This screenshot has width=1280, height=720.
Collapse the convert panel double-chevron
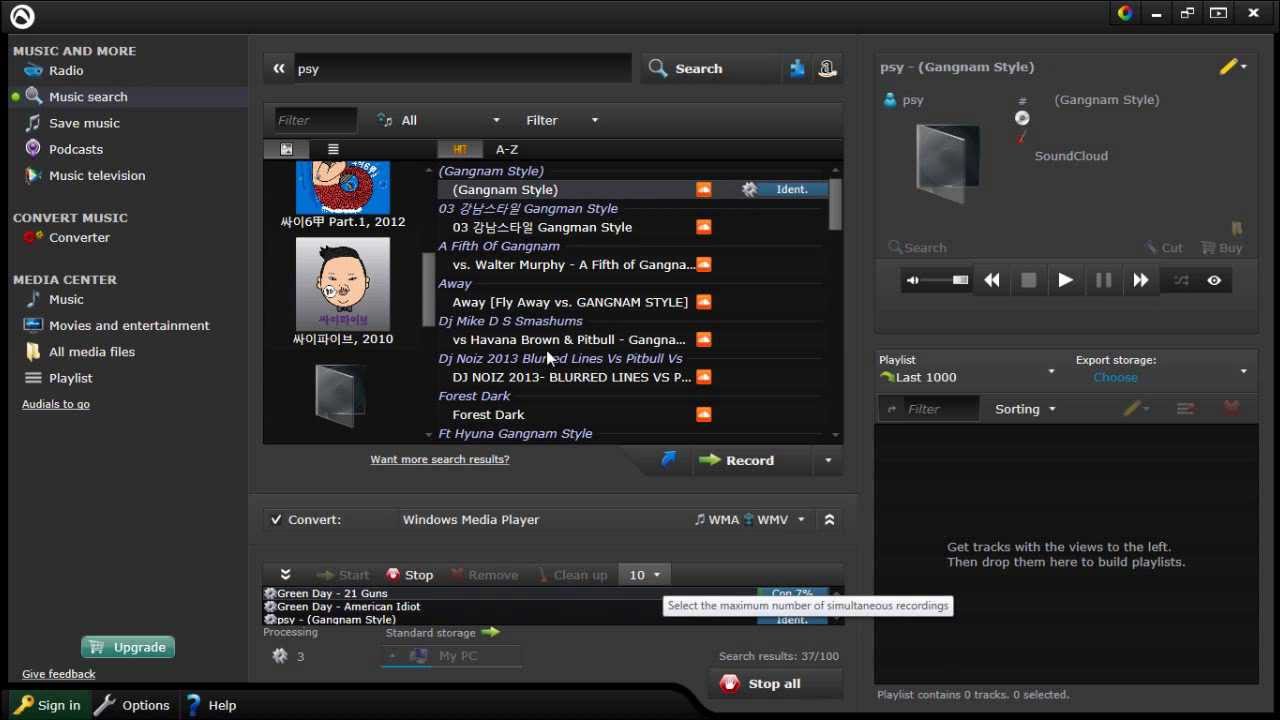coord(829,520)
